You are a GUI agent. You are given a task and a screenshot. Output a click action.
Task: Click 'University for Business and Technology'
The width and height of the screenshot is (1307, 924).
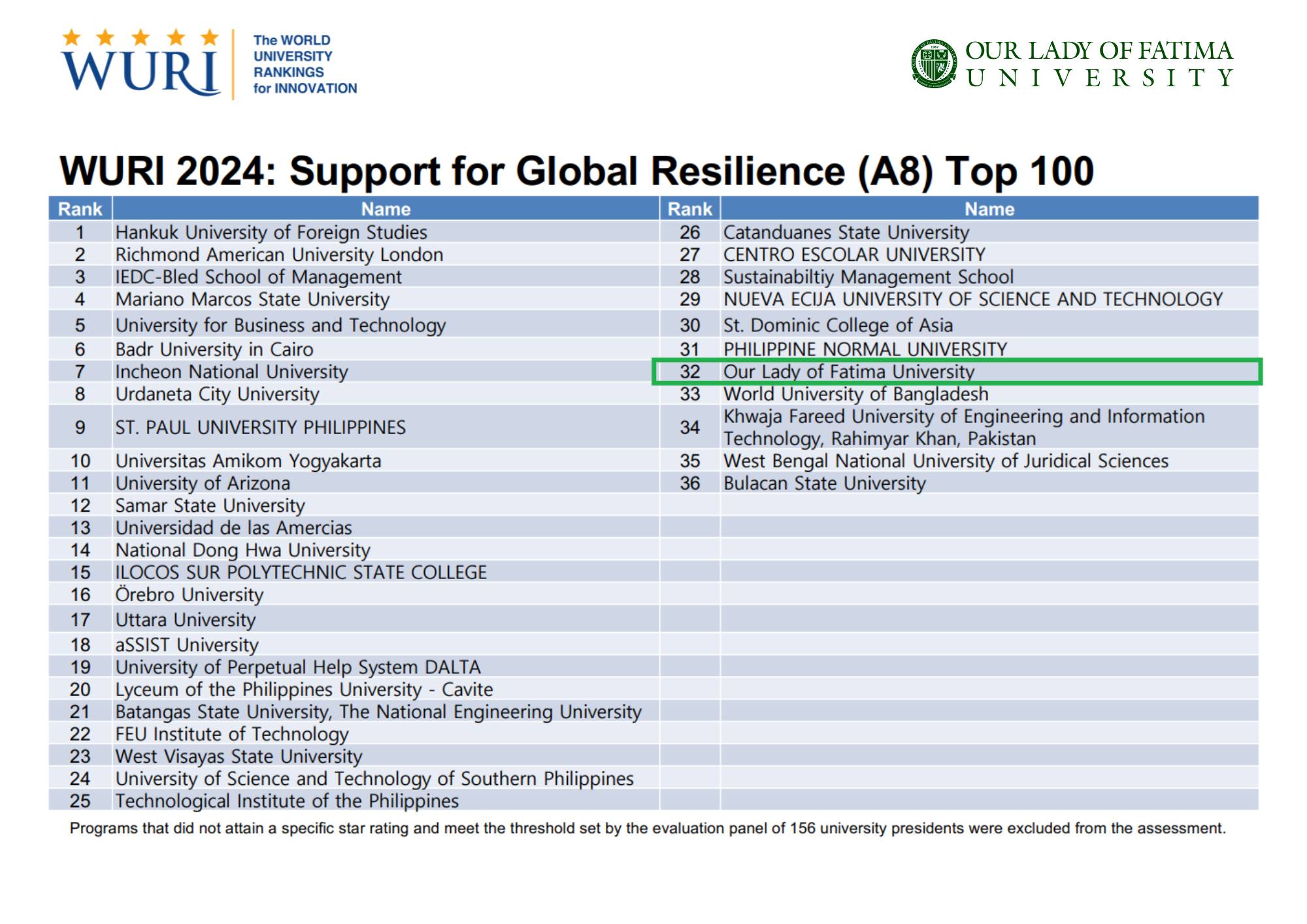tap(280, 325)
